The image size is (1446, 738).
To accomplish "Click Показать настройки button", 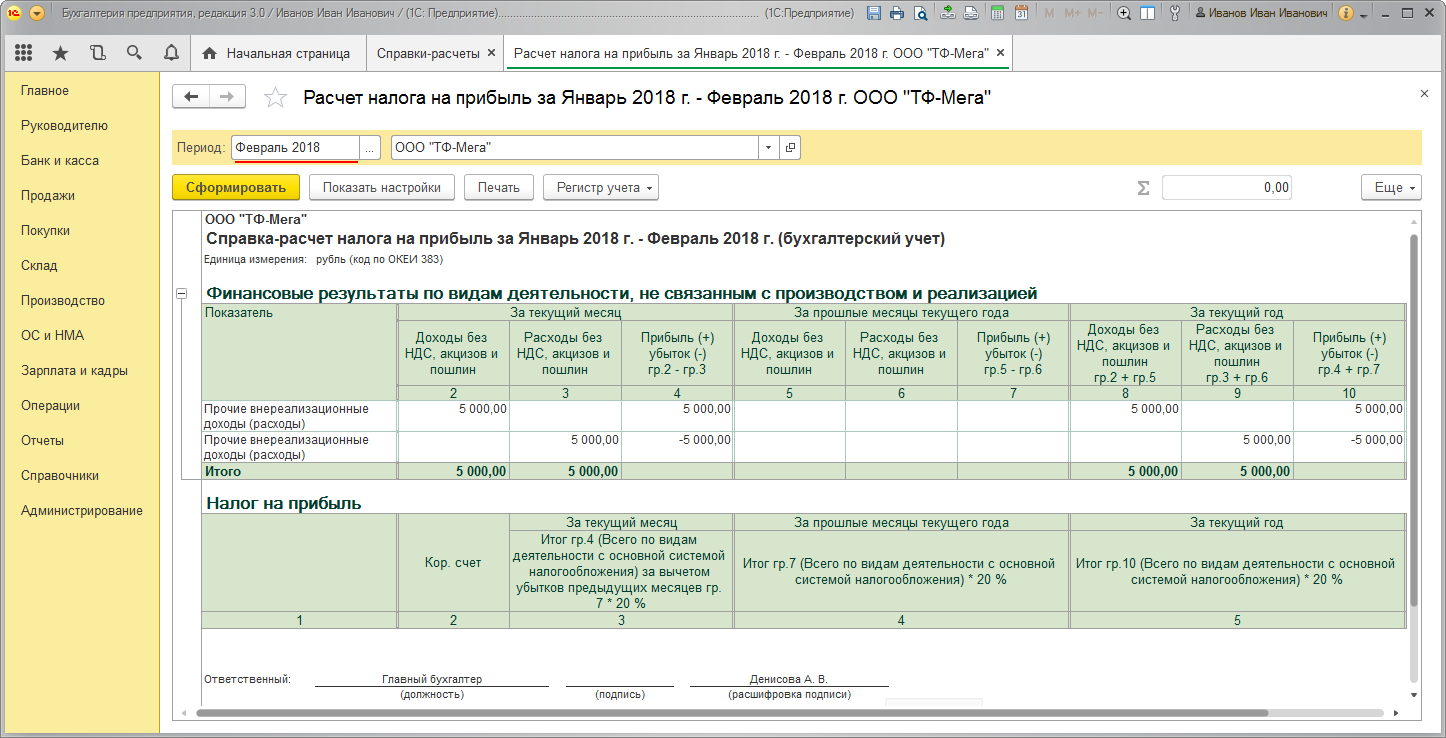I will pos(382,188).
